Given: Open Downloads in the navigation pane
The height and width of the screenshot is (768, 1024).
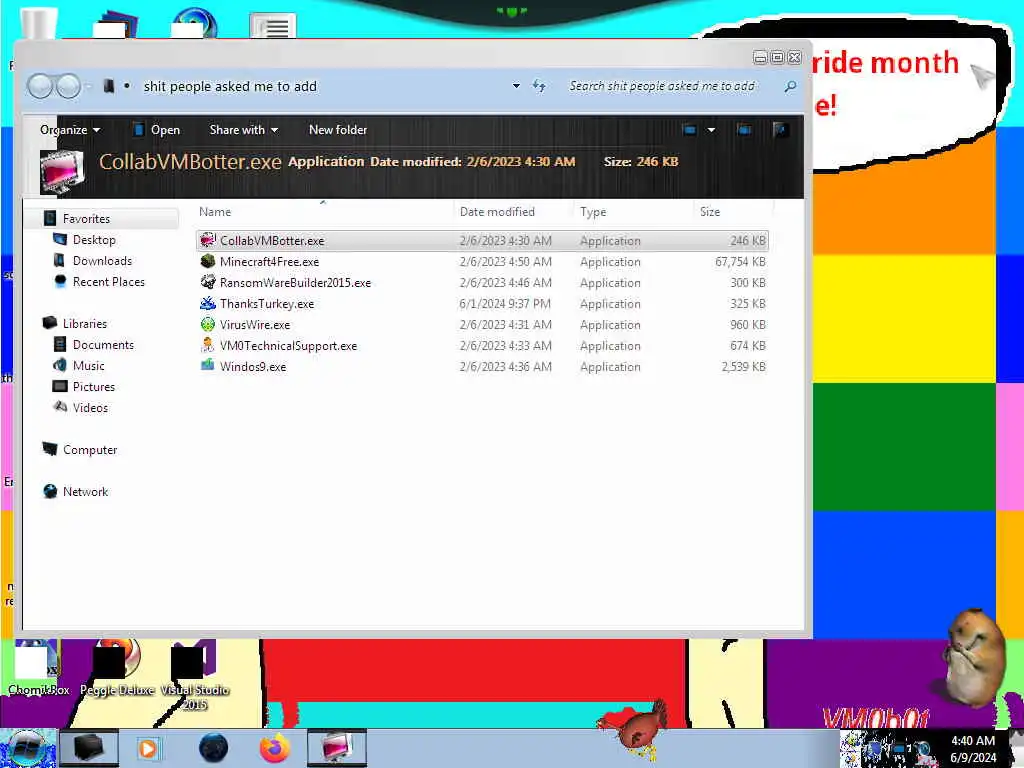Looking at the screenshot, I should click(x=102, y=261).
